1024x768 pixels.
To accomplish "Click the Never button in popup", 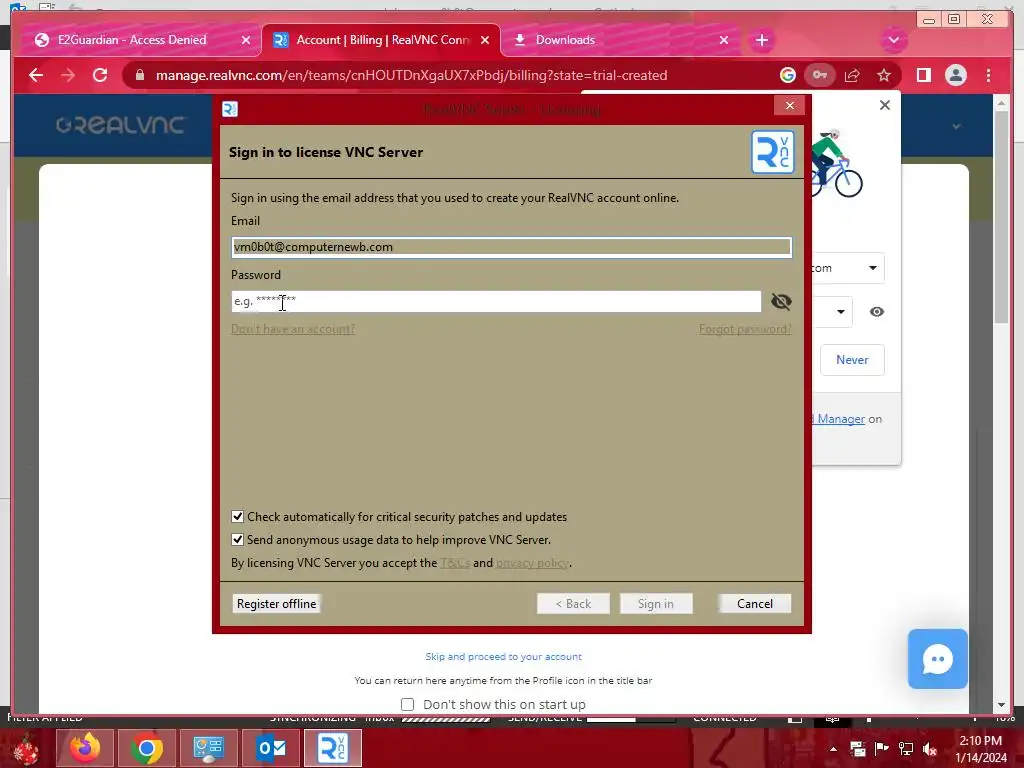I will tap(852, 360).
